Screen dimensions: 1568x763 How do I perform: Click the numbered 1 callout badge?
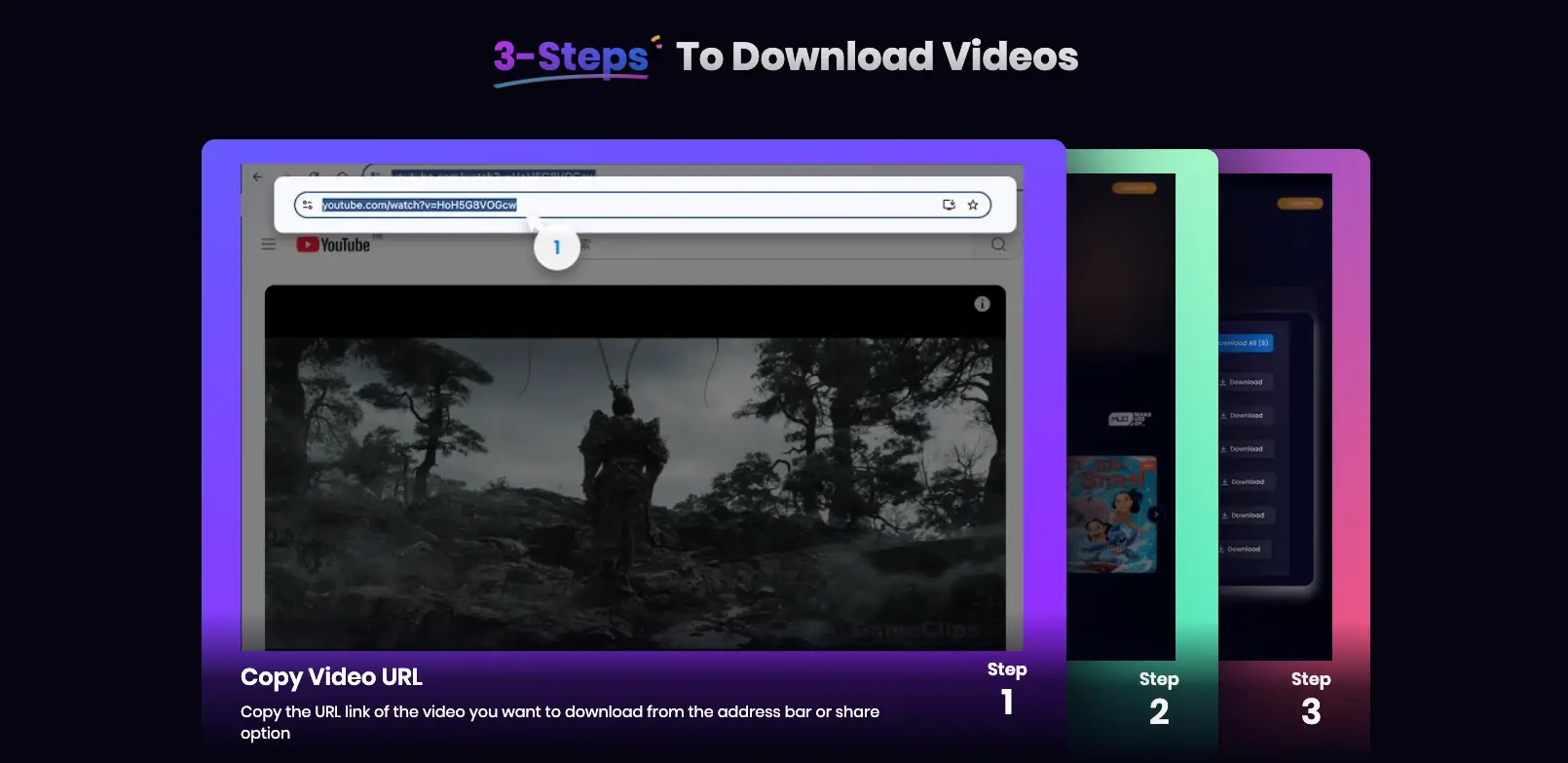(557, 248)
